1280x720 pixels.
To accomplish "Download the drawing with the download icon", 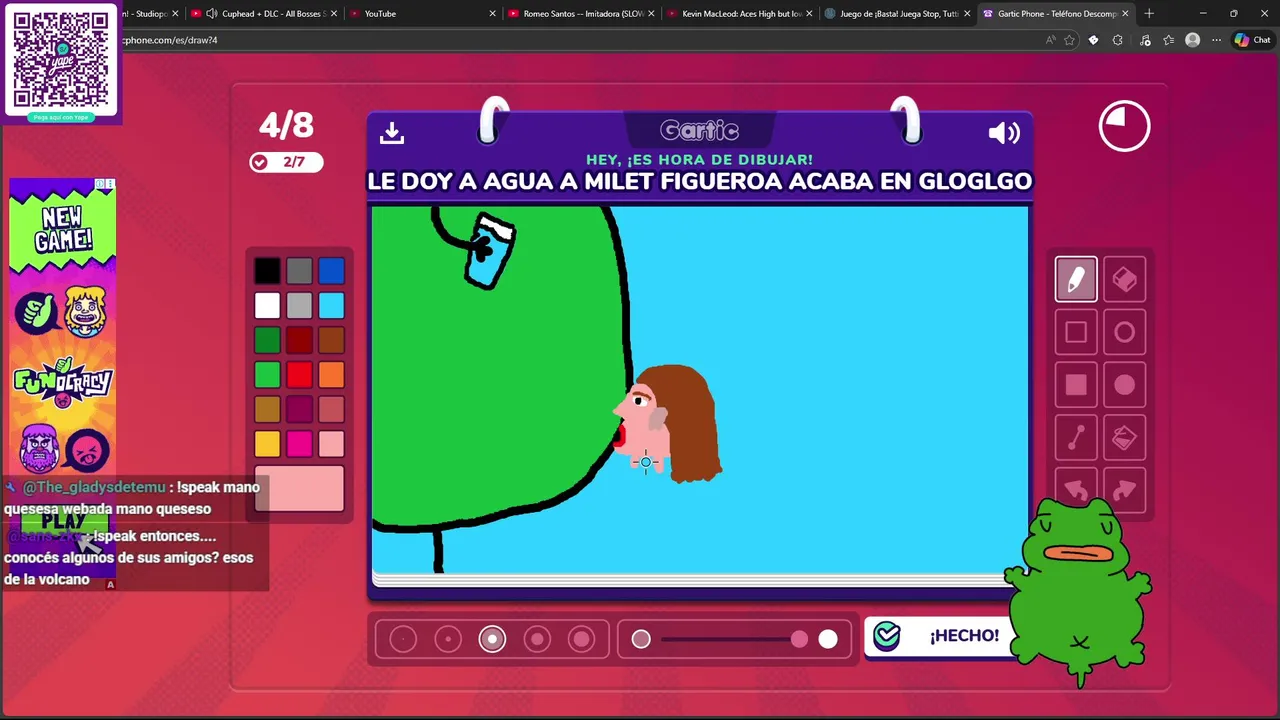I will tap(392, 132).
